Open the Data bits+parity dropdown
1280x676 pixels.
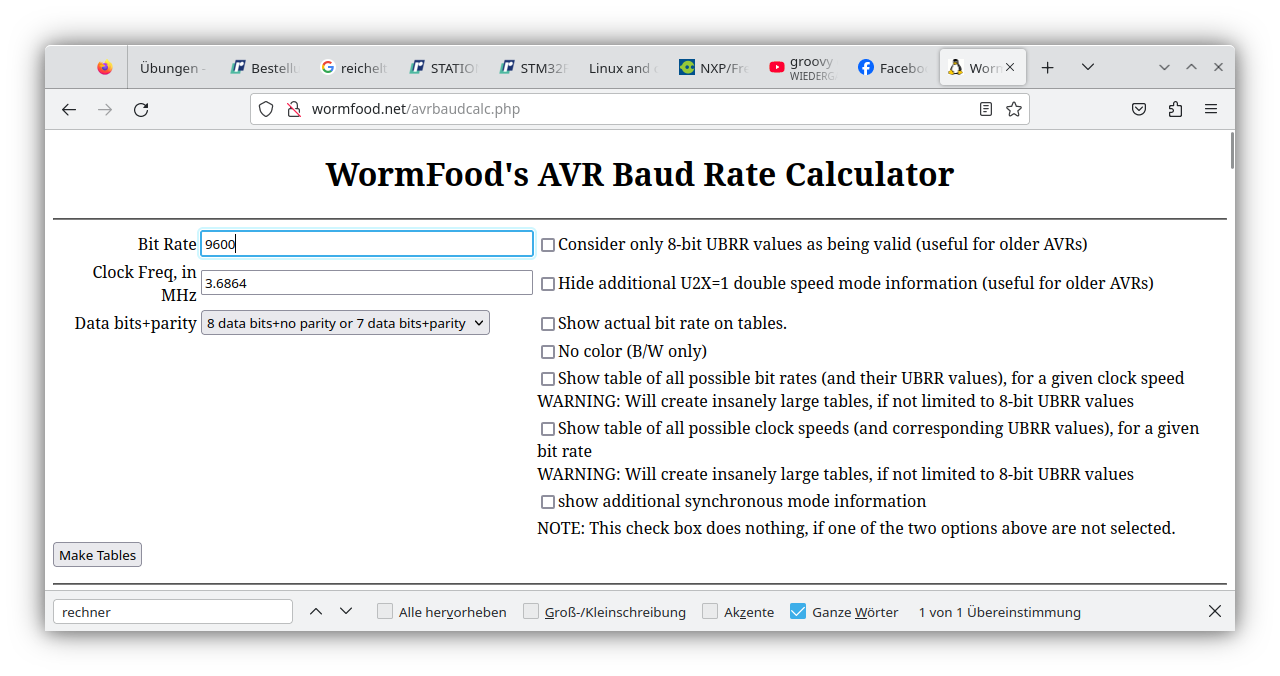pyautogui.click(x=345, y=322)
